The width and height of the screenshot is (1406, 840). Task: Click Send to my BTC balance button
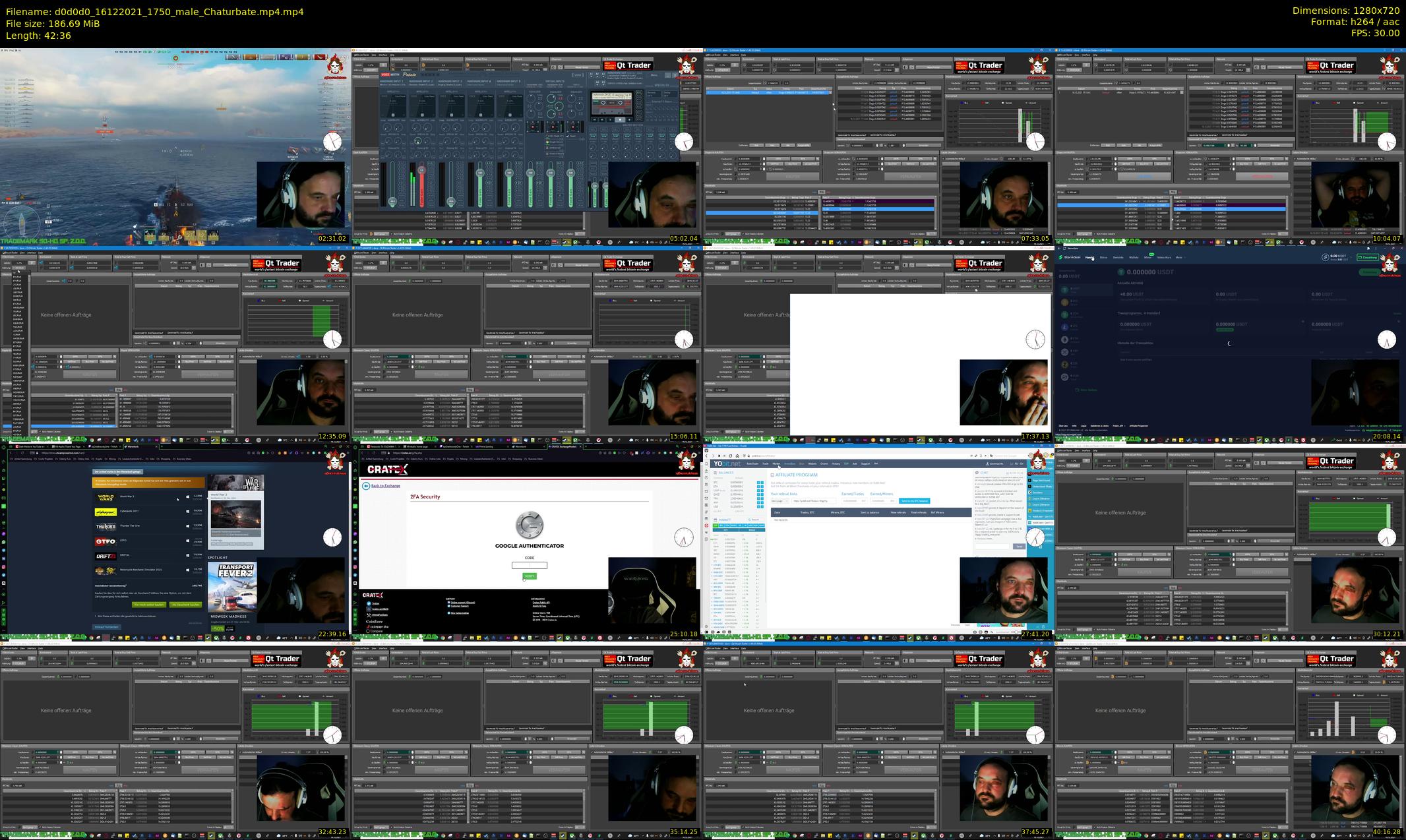[915, 501]
